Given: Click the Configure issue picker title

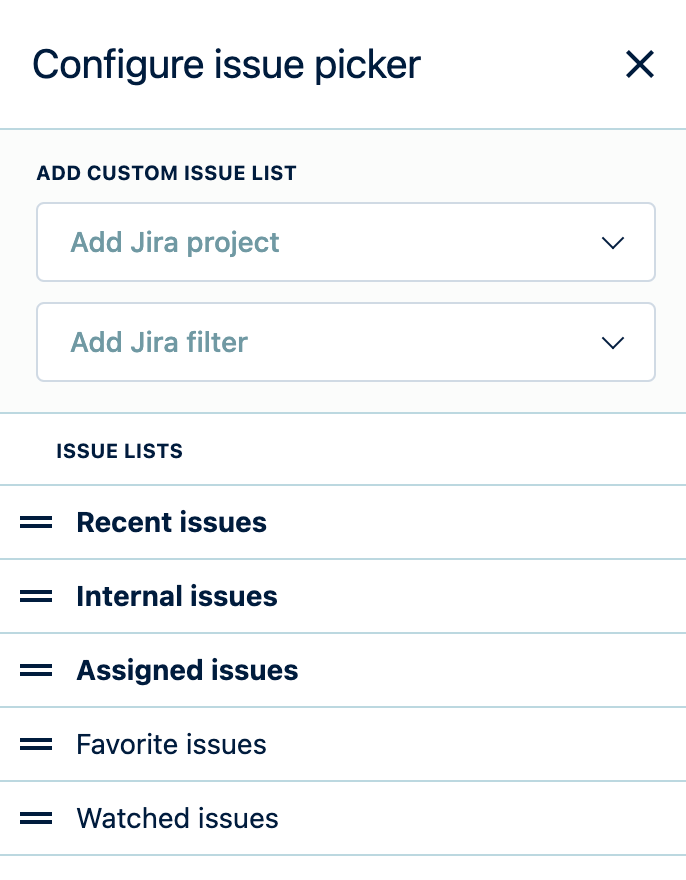Looking at the screenshot, I should [x=226, y=65].
